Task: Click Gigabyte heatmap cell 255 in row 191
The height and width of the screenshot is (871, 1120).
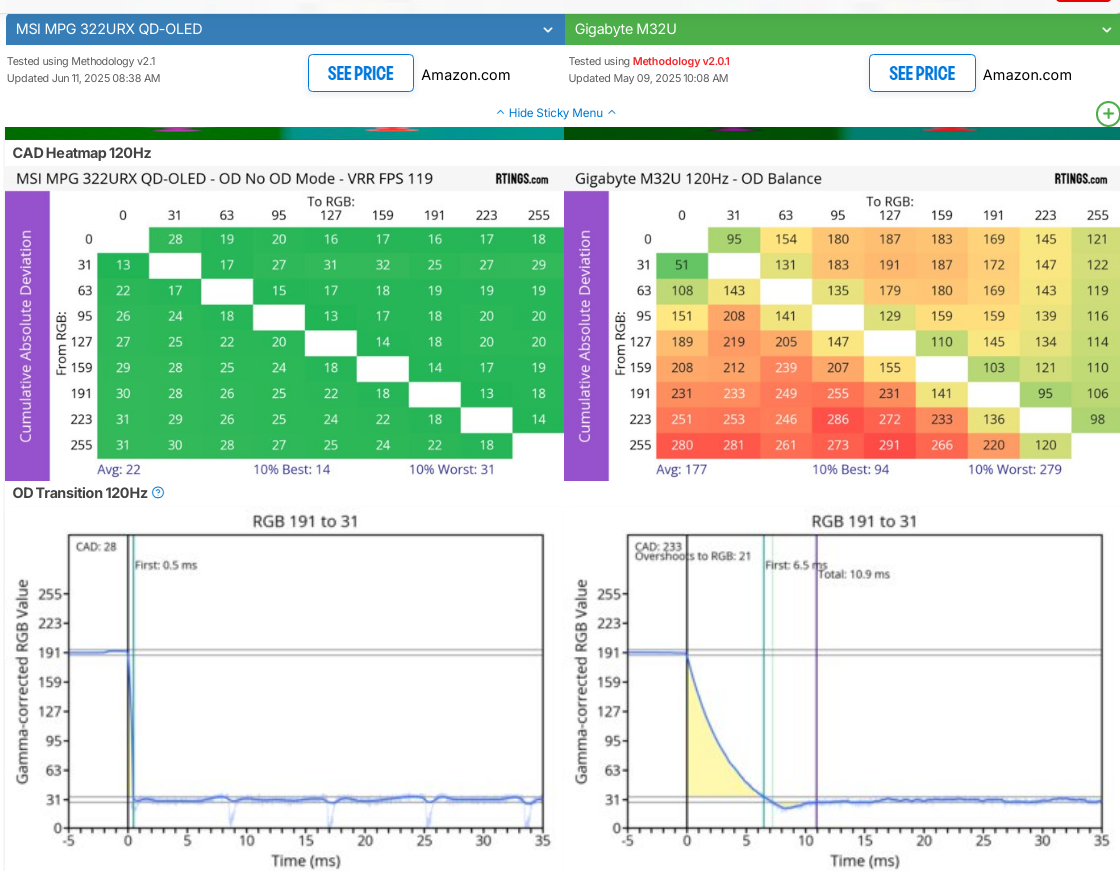Action: point(838,394)
